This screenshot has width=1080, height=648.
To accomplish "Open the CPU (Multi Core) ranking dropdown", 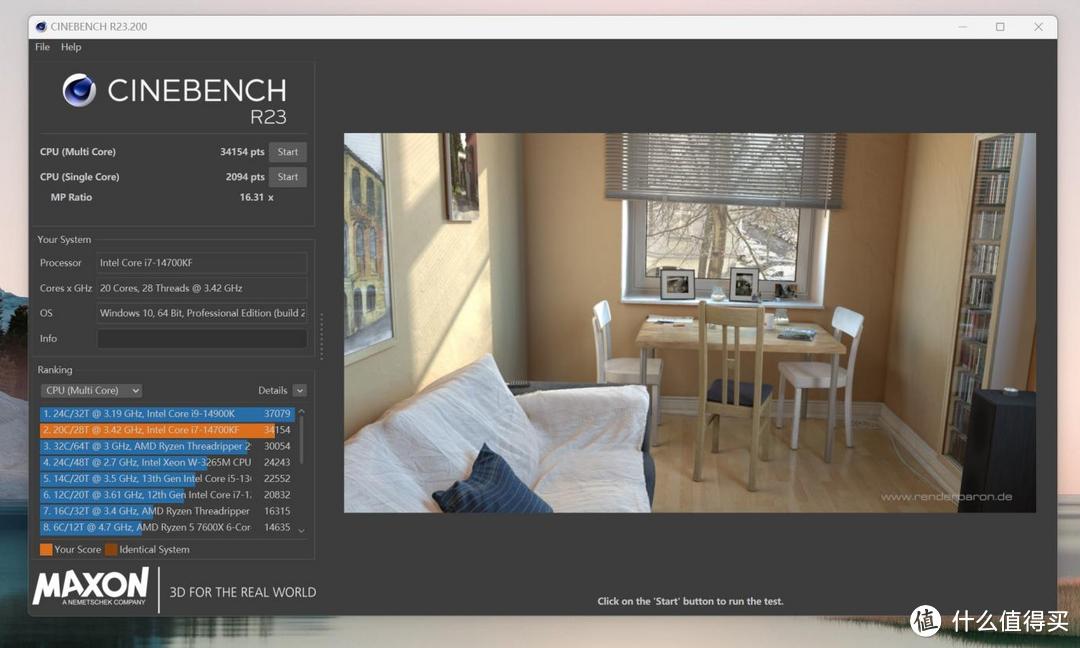I will [91, 390].
